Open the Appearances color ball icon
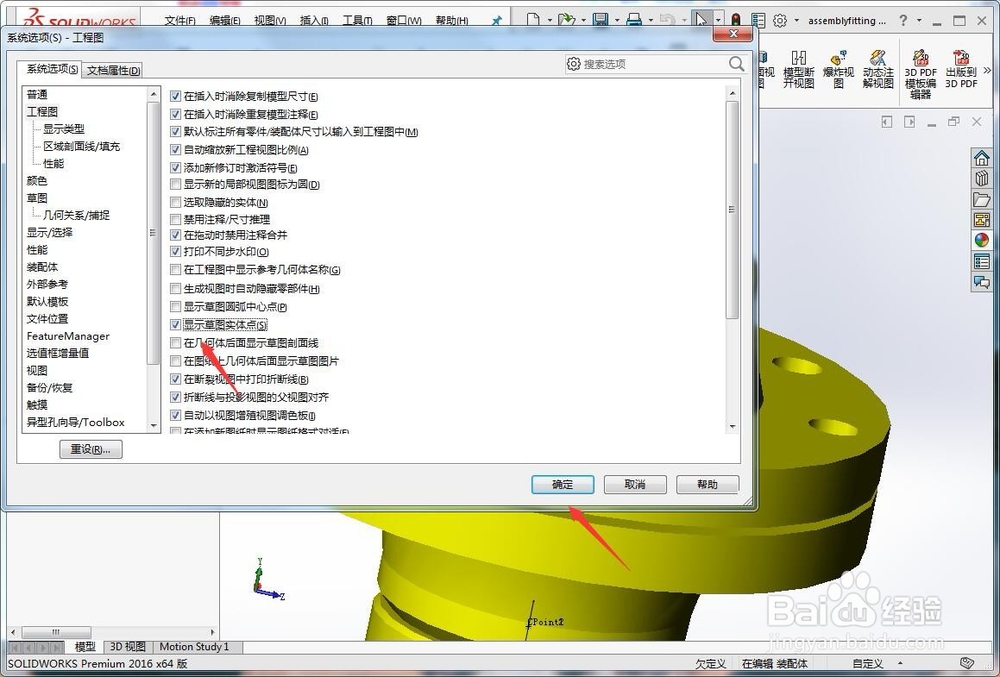This screenshot has width=1000, height=677. [x=982, y=240]
